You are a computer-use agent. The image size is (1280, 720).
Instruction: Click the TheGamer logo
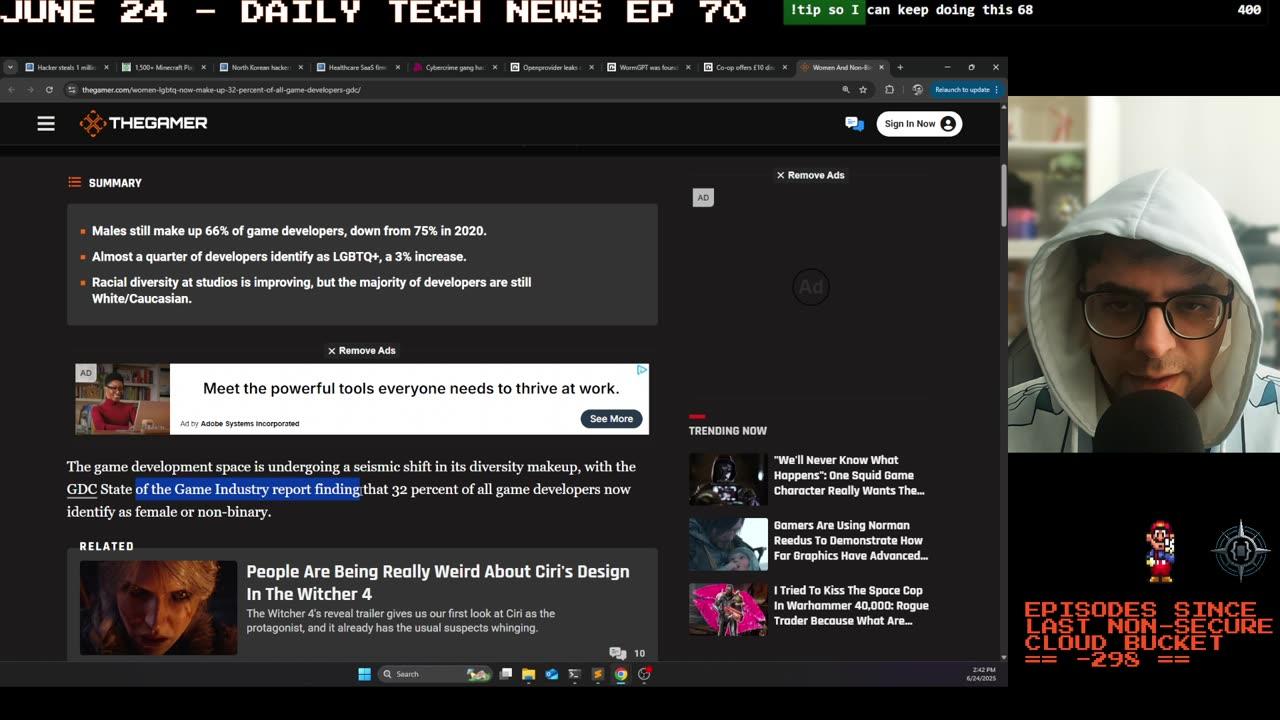click(144, 123)
